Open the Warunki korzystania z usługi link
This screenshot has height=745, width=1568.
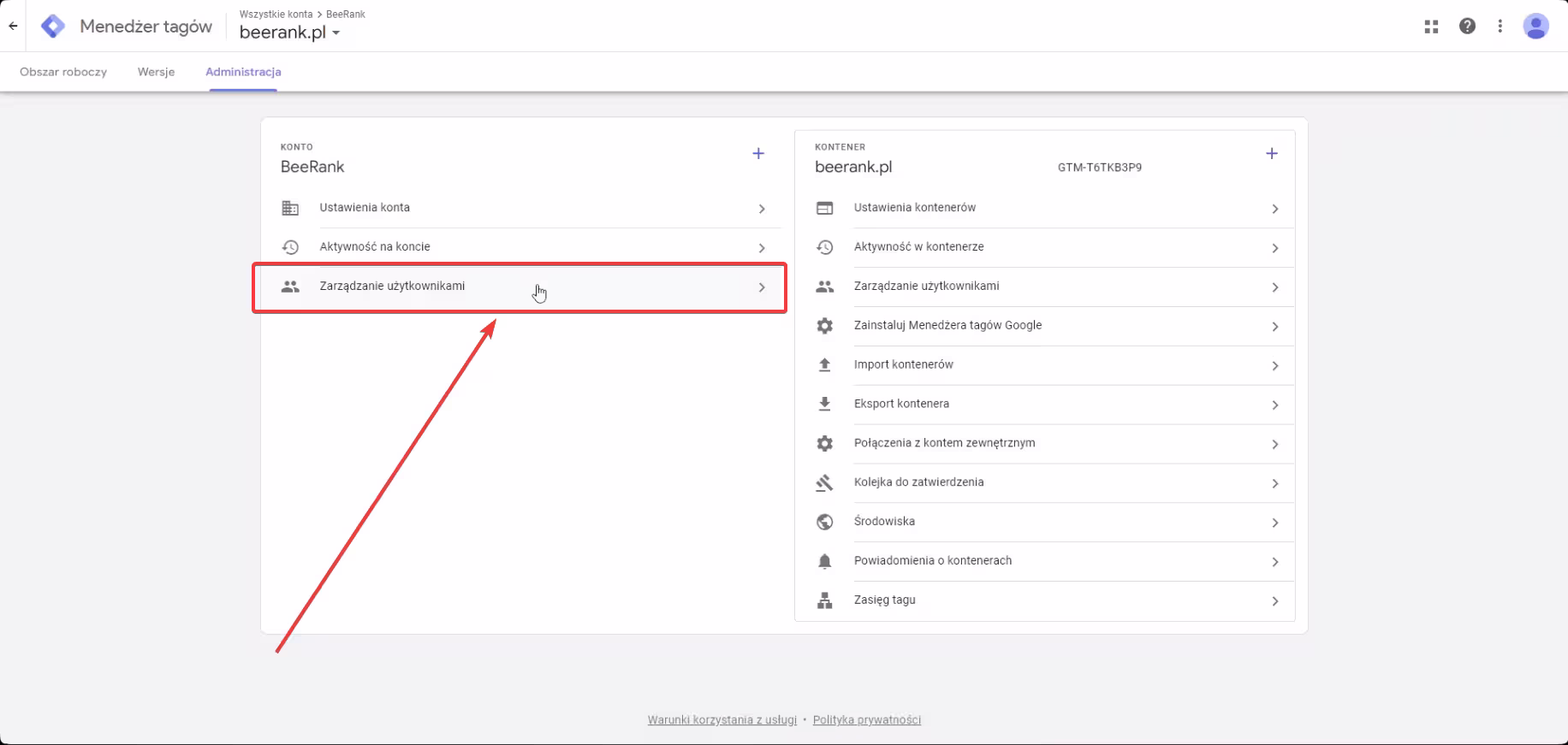(x=722, y=720)
